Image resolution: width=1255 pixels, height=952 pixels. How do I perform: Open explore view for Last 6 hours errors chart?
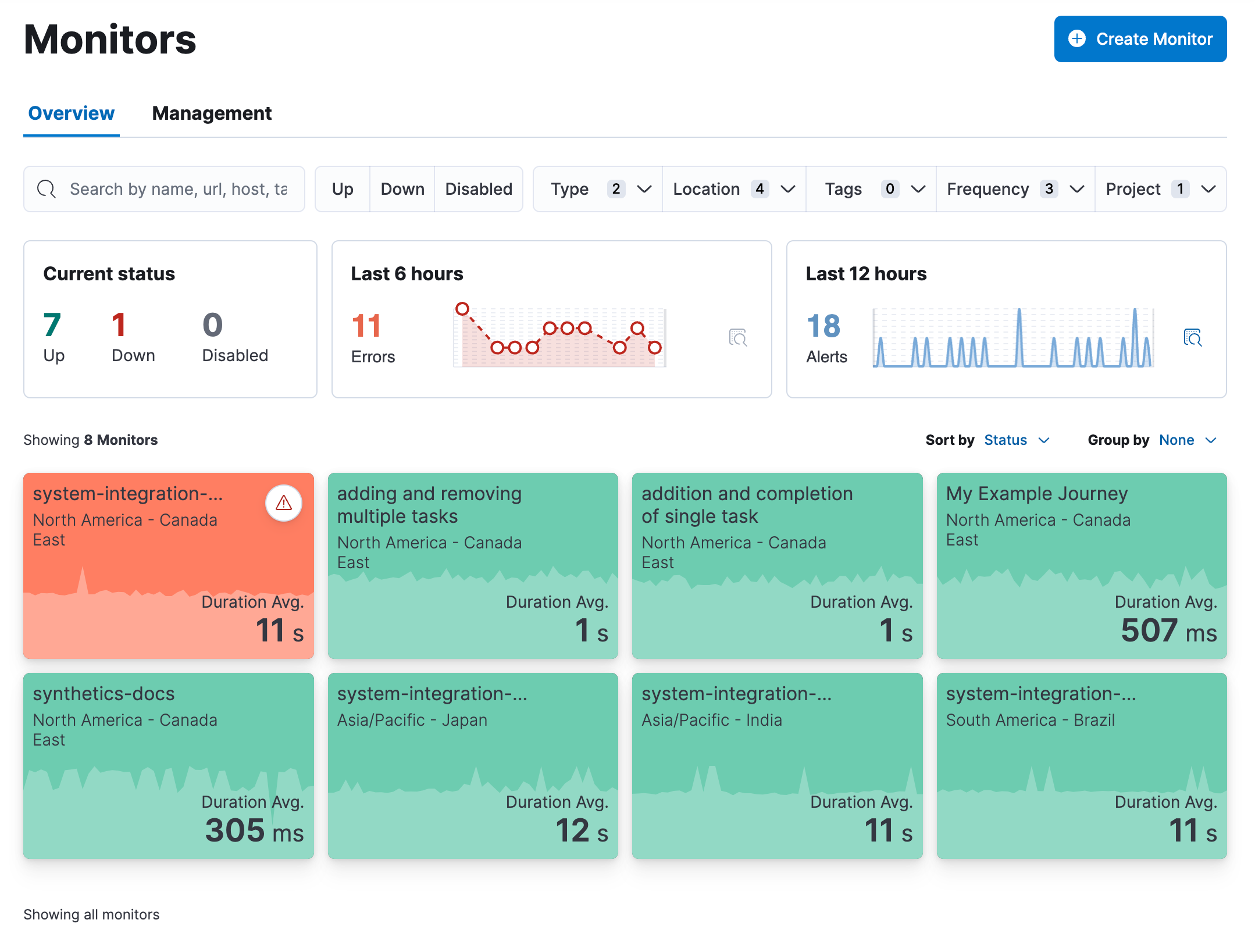pos(737,337)
